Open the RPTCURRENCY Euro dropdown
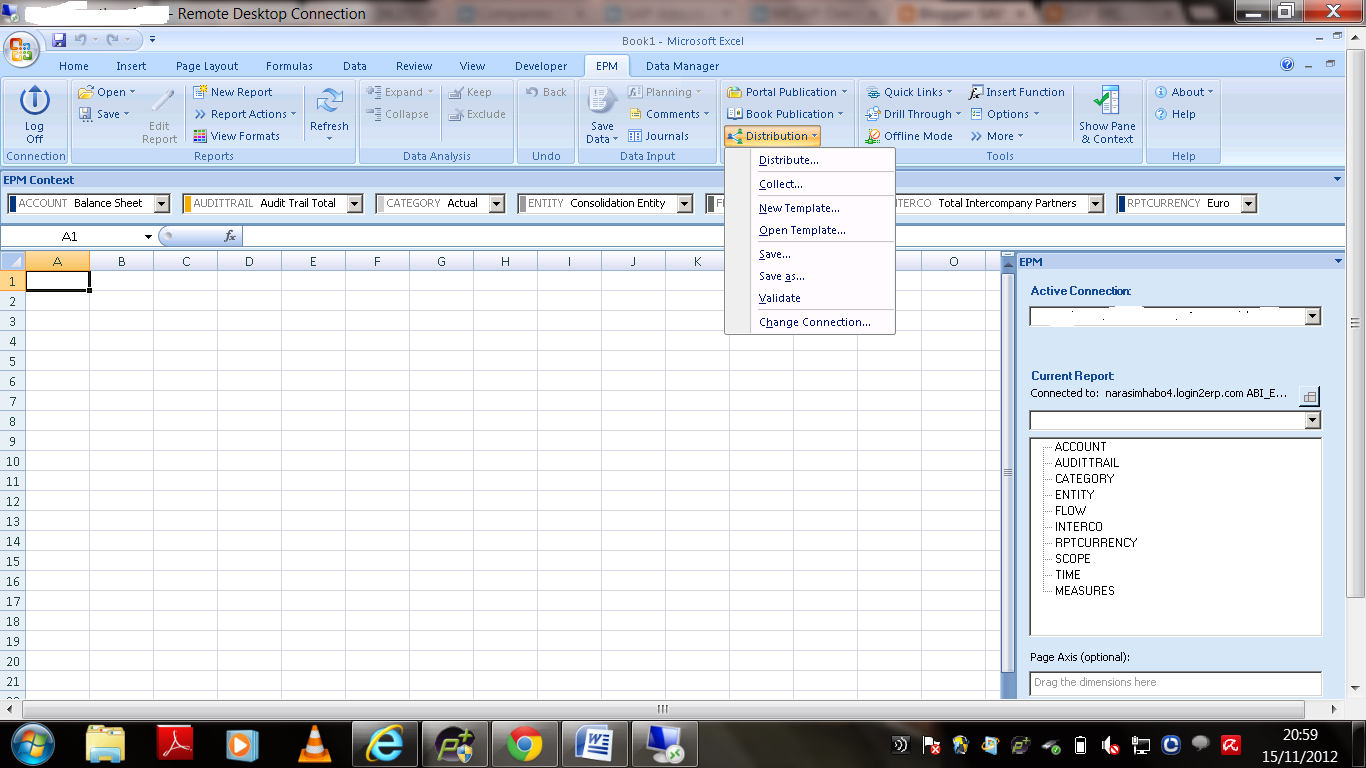The height and width of the screenshot is (768, 1366). [x=1248, y=203]
